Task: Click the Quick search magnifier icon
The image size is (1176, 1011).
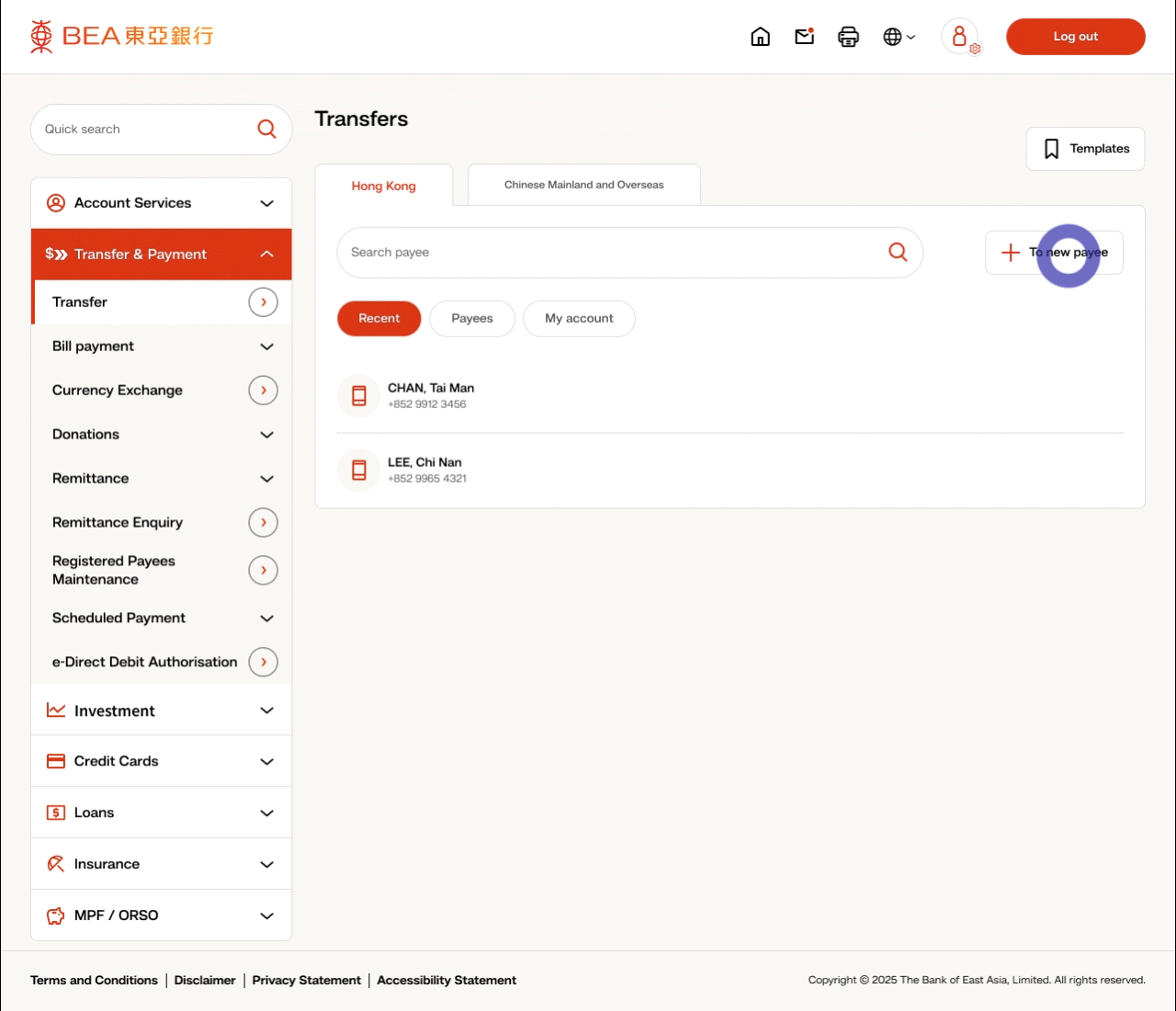Action: click(266, 130)
